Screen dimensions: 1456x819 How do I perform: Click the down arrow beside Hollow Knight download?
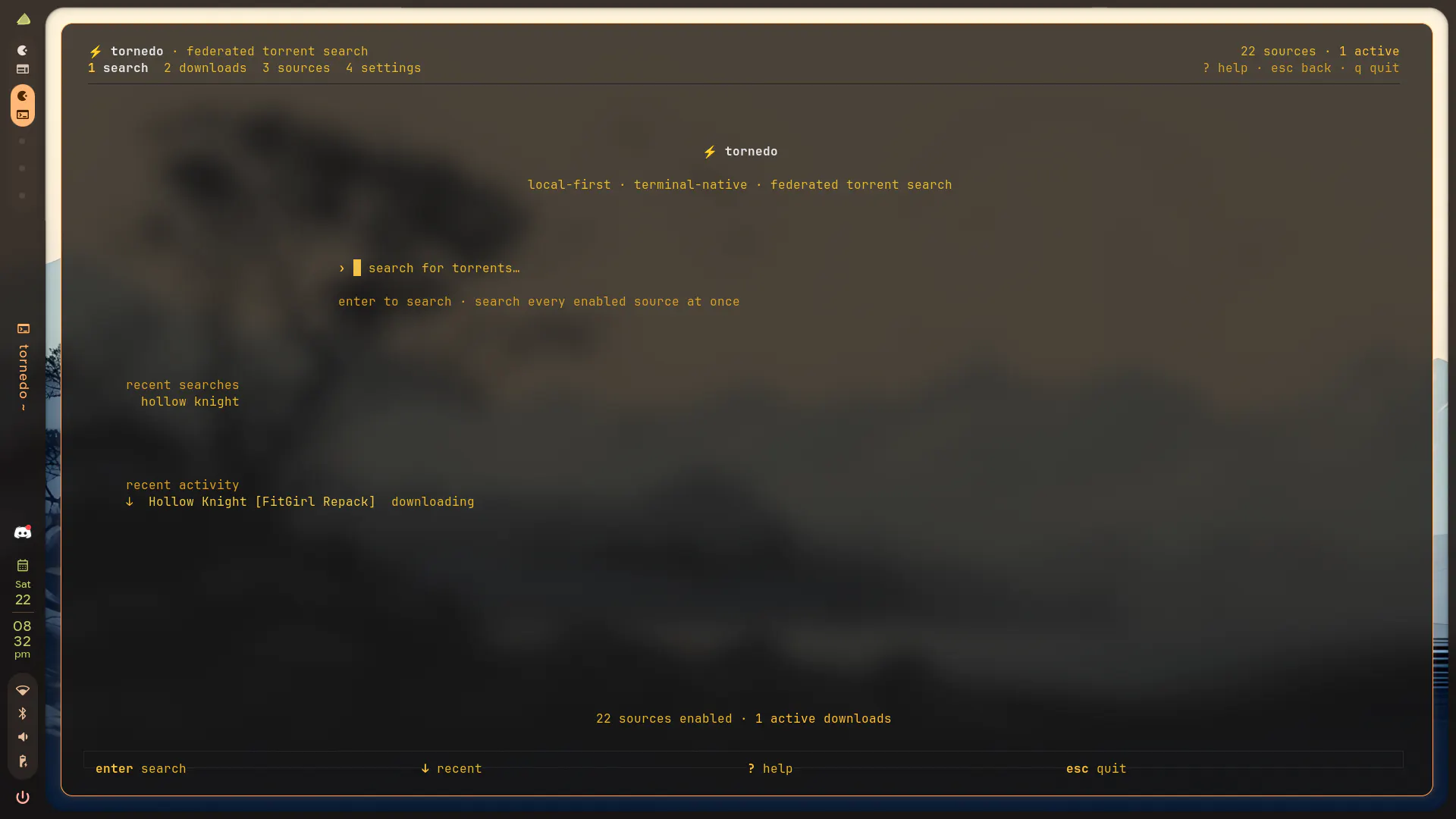pyautogui.click(x=130, y=502)
